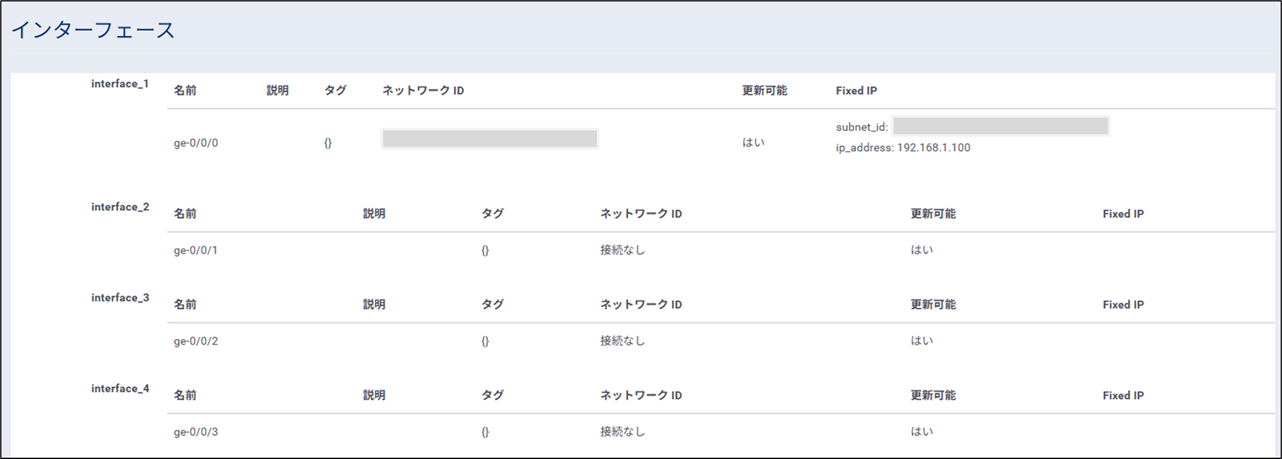Click the 説明 header in interface_3
This screenshot has height=459, width=1282.
tap(374, 304)
